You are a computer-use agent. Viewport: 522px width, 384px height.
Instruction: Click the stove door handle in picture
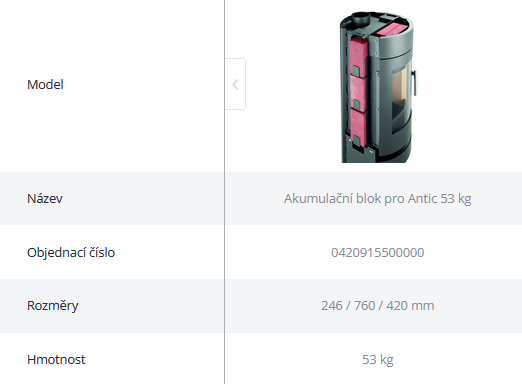[414, 83]
